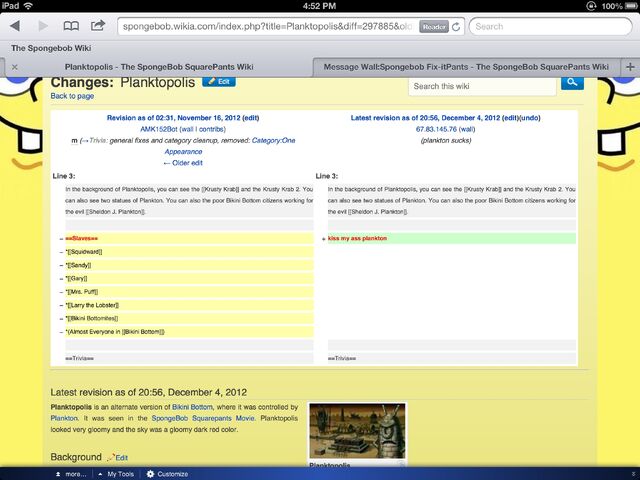Click undo on the latest revision
Image resolution: width=640 pixels, height=480 pixels.
pos(530,118)
